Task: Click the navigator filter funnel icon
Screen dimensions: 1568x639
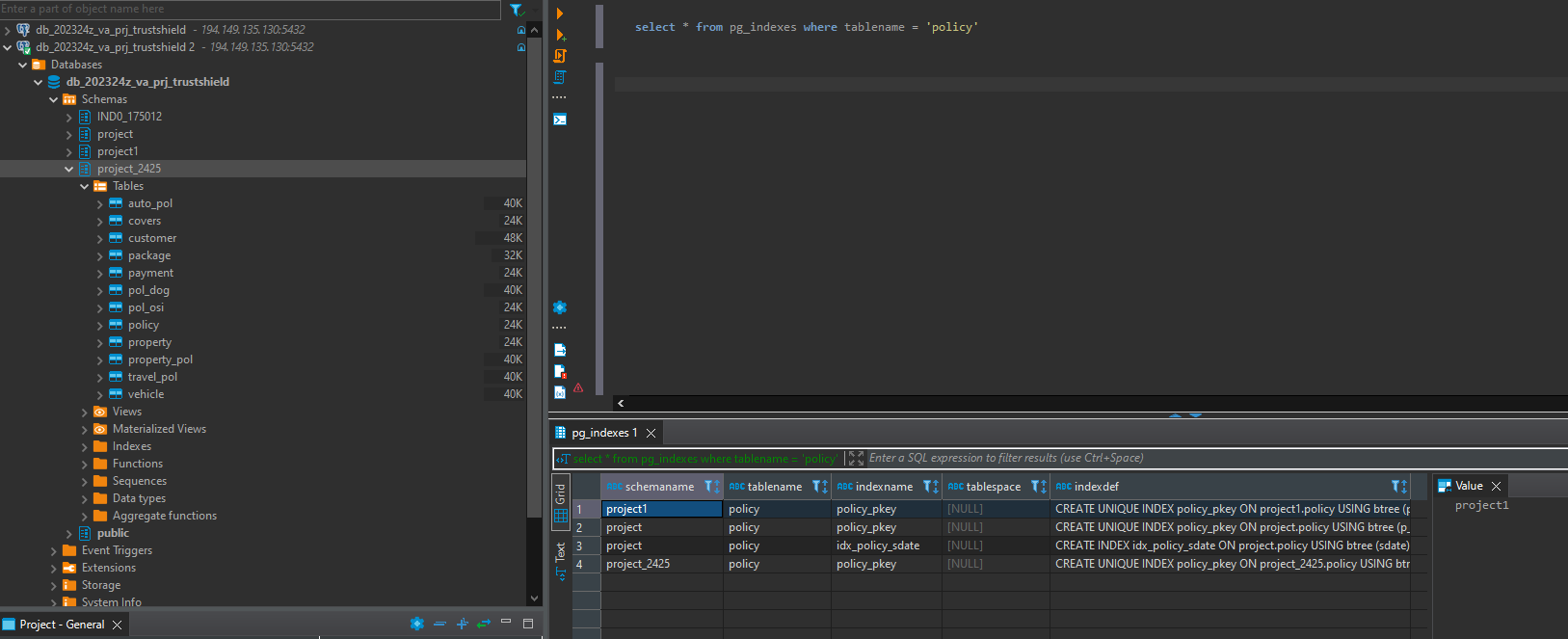Action: [x=517, y=10]
